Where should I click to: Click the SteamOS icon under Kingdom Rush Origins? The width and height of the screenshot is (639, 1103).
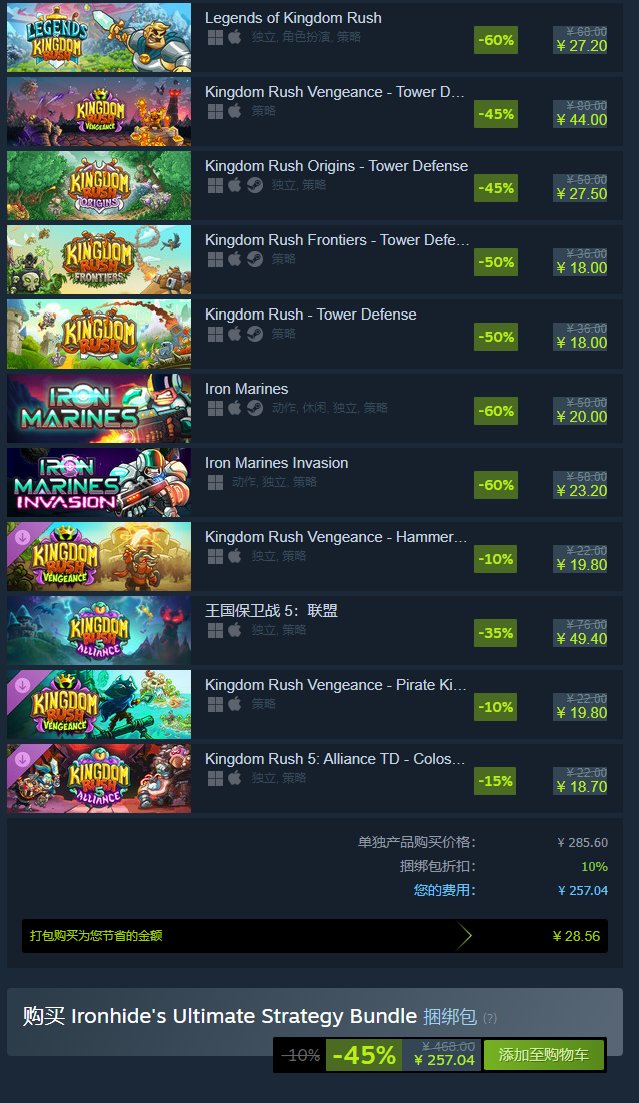pos(255,184)
